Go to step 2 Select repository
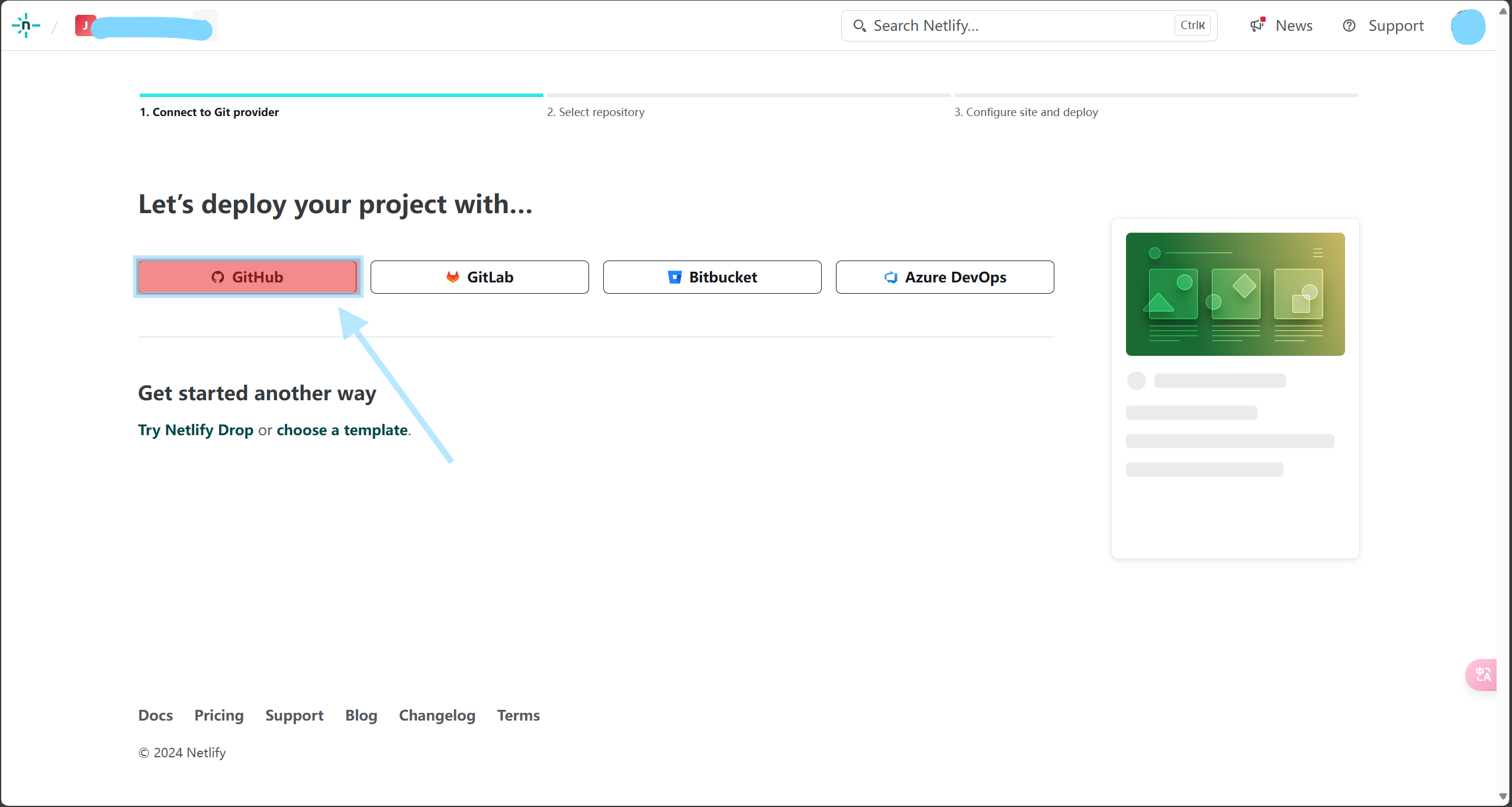This screenshot has width=1512, height=807. pyautogui.click(x=596, y=112)
